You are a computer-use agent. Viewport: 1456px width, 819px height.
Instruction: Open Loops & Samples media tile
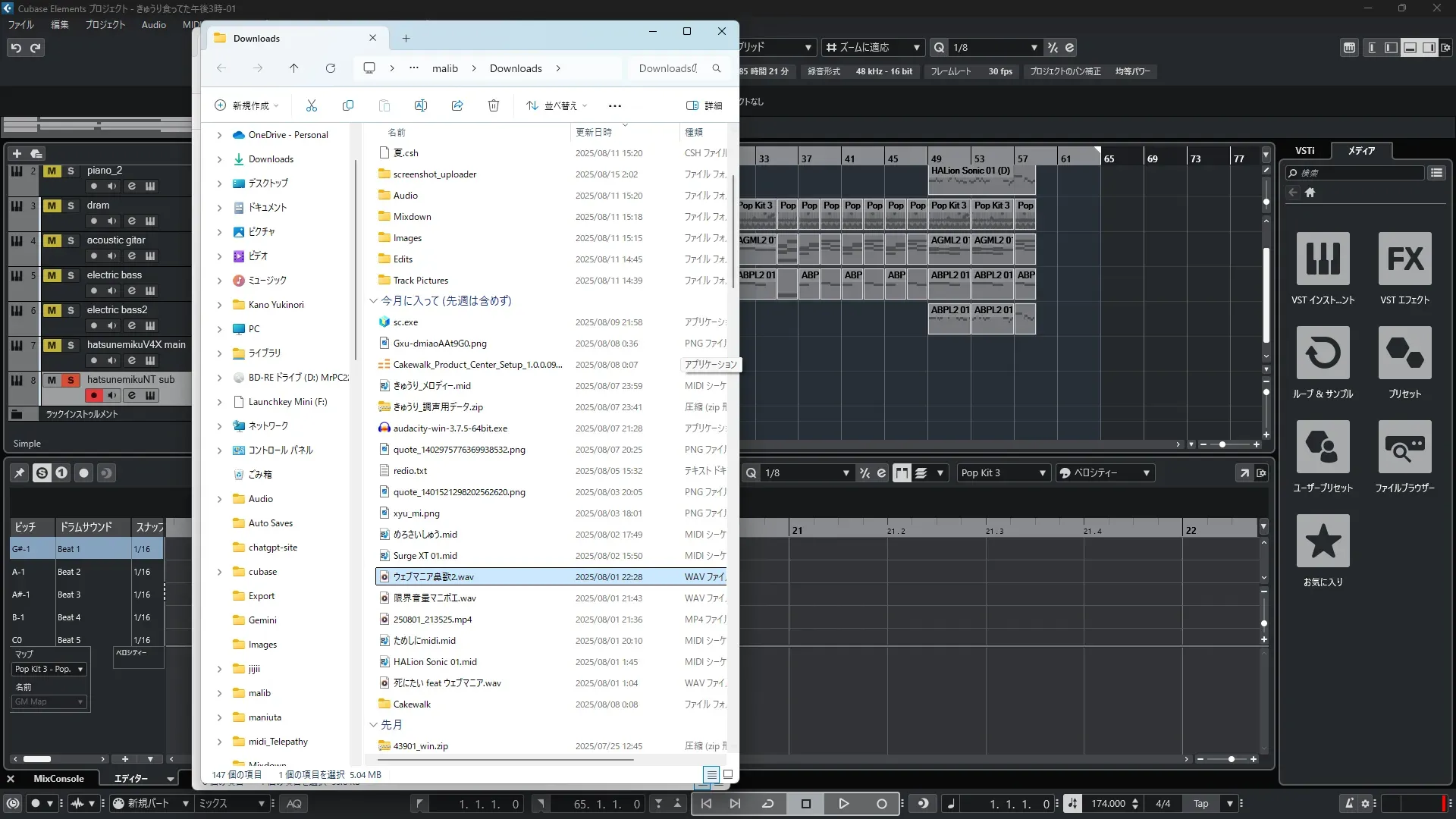1323,353
